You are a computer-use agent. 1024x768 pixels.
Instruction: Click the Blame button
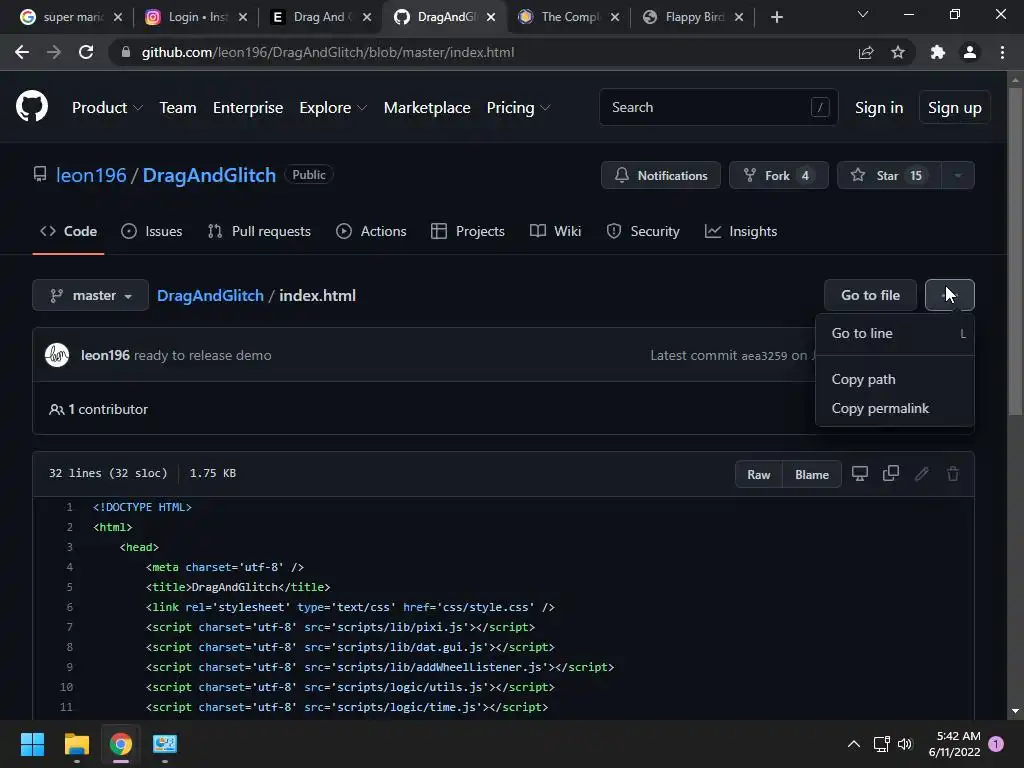[812, 475]
